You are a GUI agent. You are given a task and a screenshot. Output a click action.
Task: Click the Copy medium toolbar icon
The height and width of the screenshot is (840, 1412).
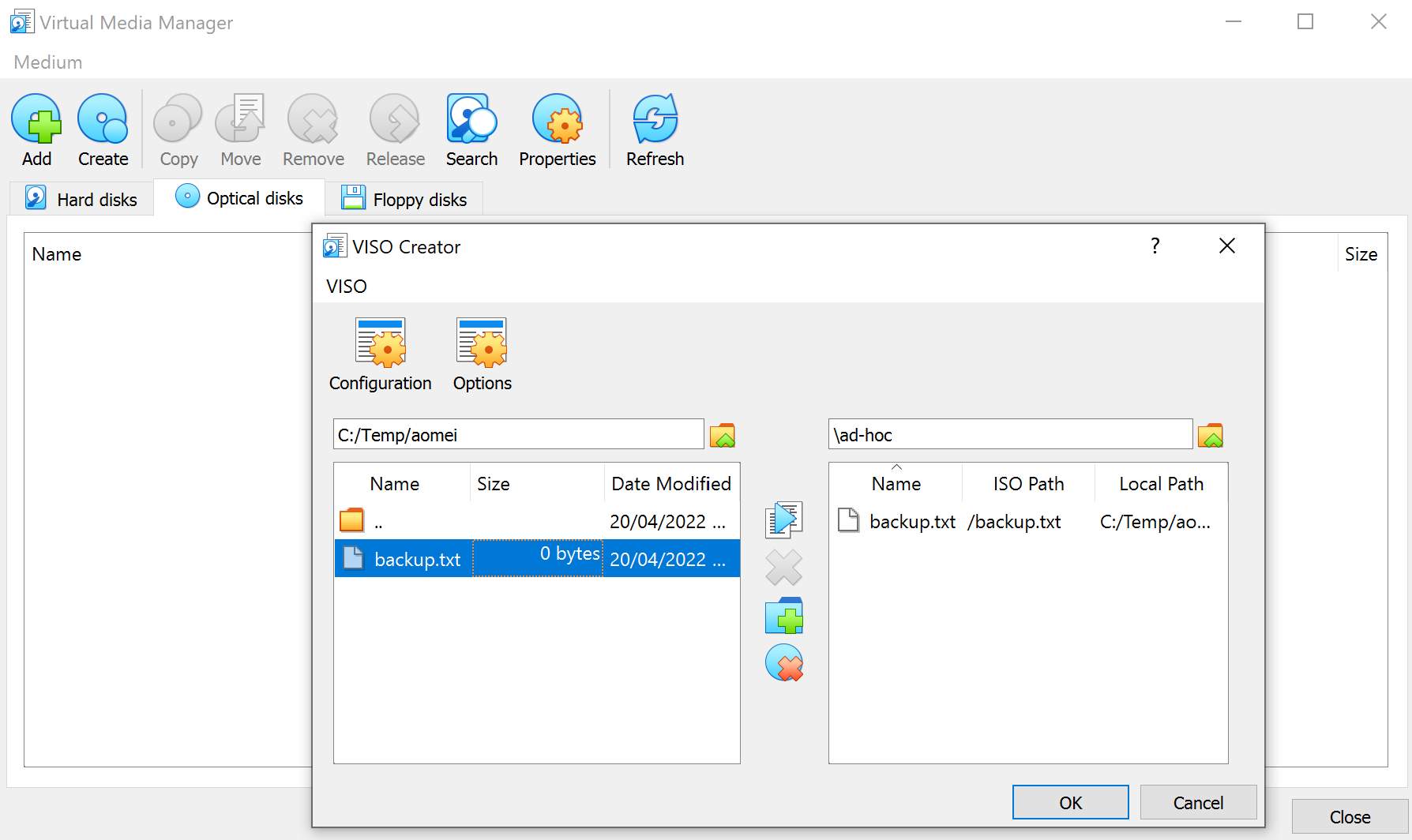(x=178, y=118)
